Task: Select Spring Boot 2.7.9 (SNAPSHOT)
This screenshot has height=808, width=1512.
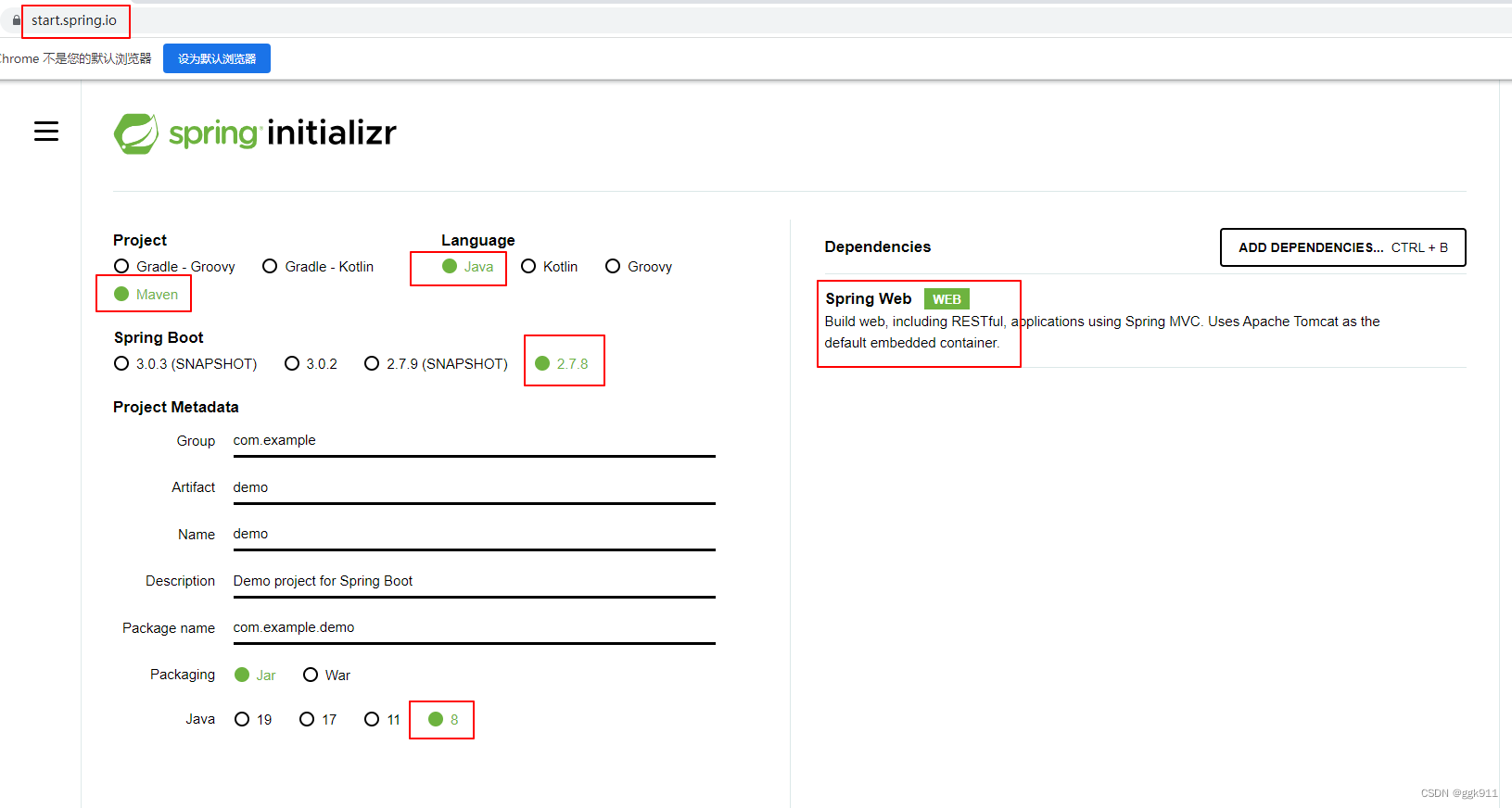Action: point(437,364)
